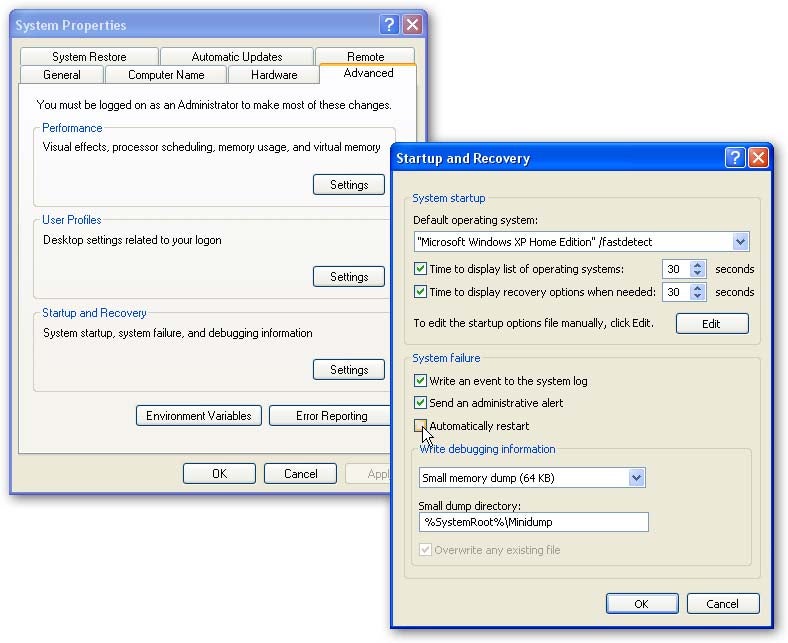Select the Hardware tab
This screenshot has width=788, height=643.
[x=274, y=74]
